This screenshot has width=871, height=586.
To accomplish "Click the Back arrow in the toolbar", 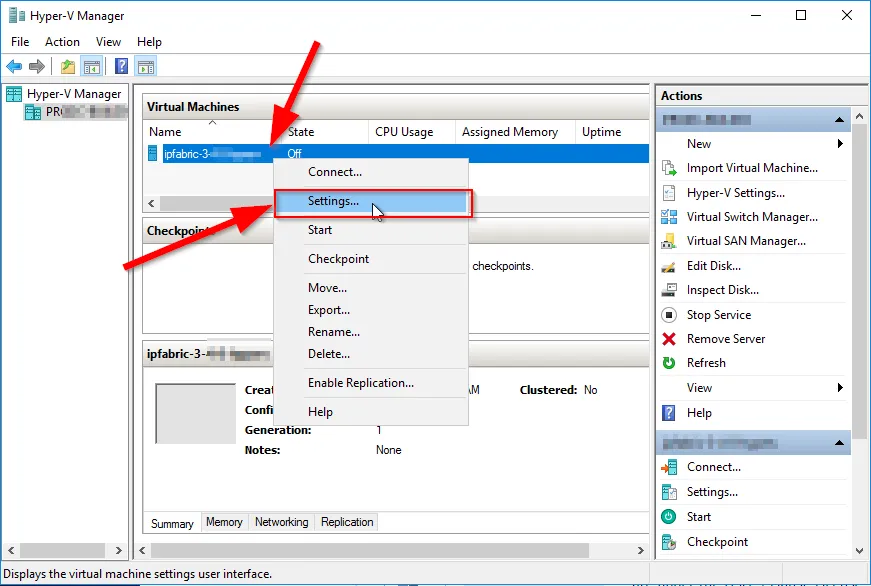I will (x=14, y=67).
